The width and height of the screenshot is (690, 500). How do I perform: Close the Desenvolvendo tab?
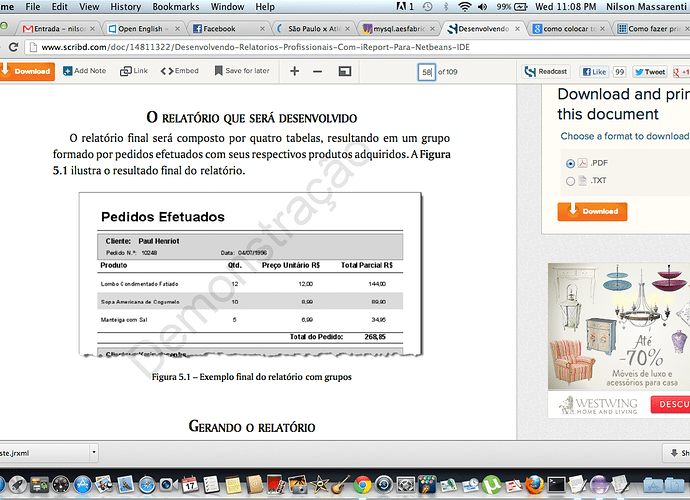[518, 29]
